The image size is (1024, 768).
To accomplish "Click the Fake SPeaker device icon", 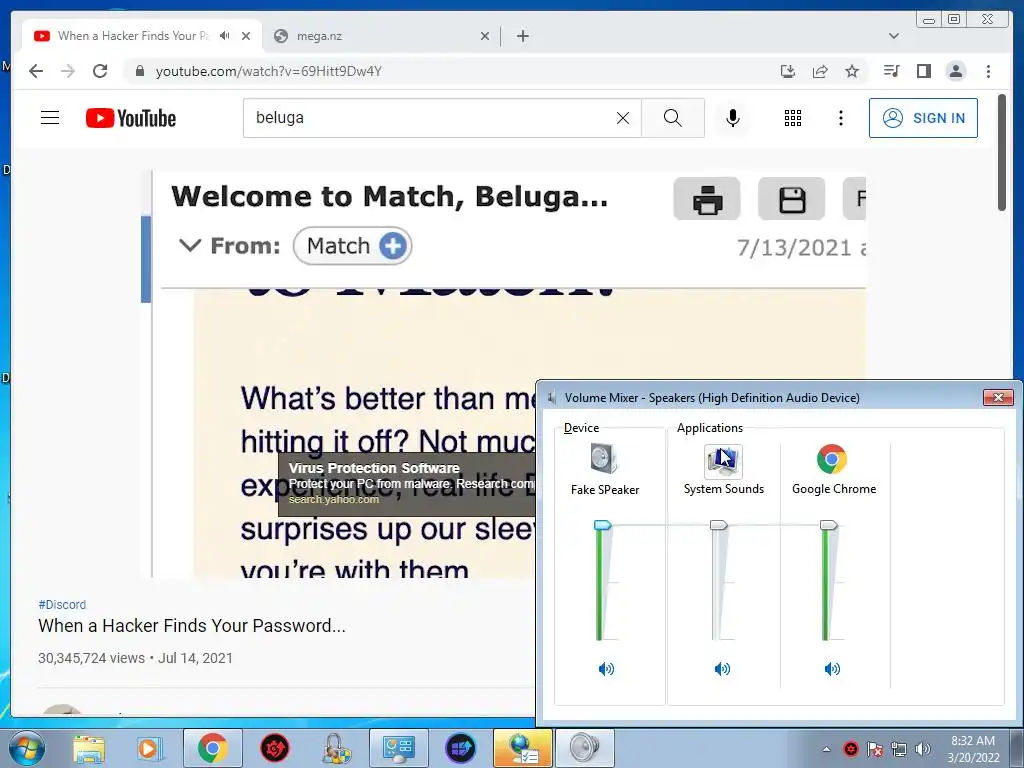I will tap(604, 458).
